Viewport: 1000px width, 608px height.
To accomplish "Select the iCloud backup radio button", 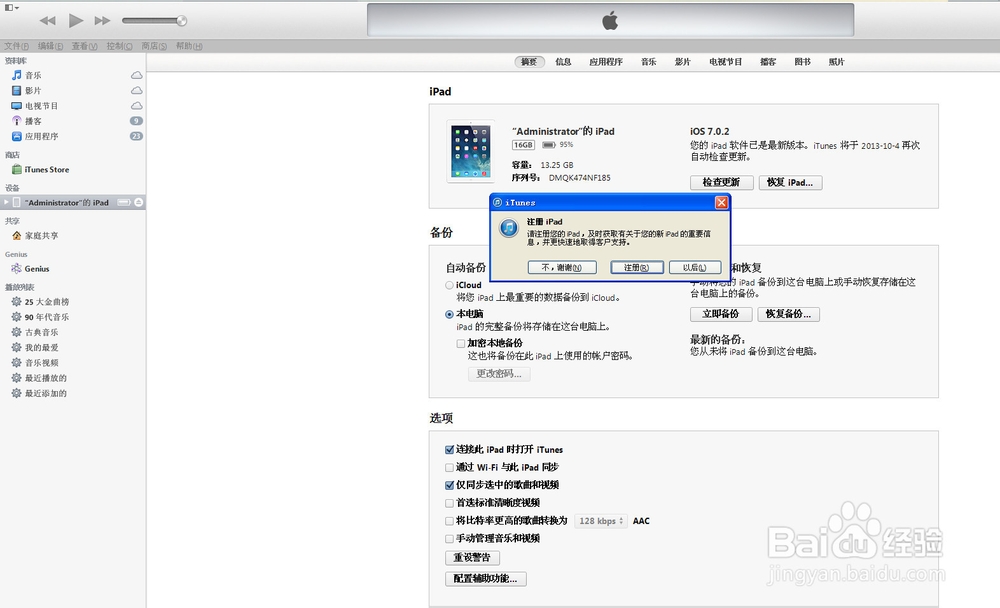I will coord(450,285).
